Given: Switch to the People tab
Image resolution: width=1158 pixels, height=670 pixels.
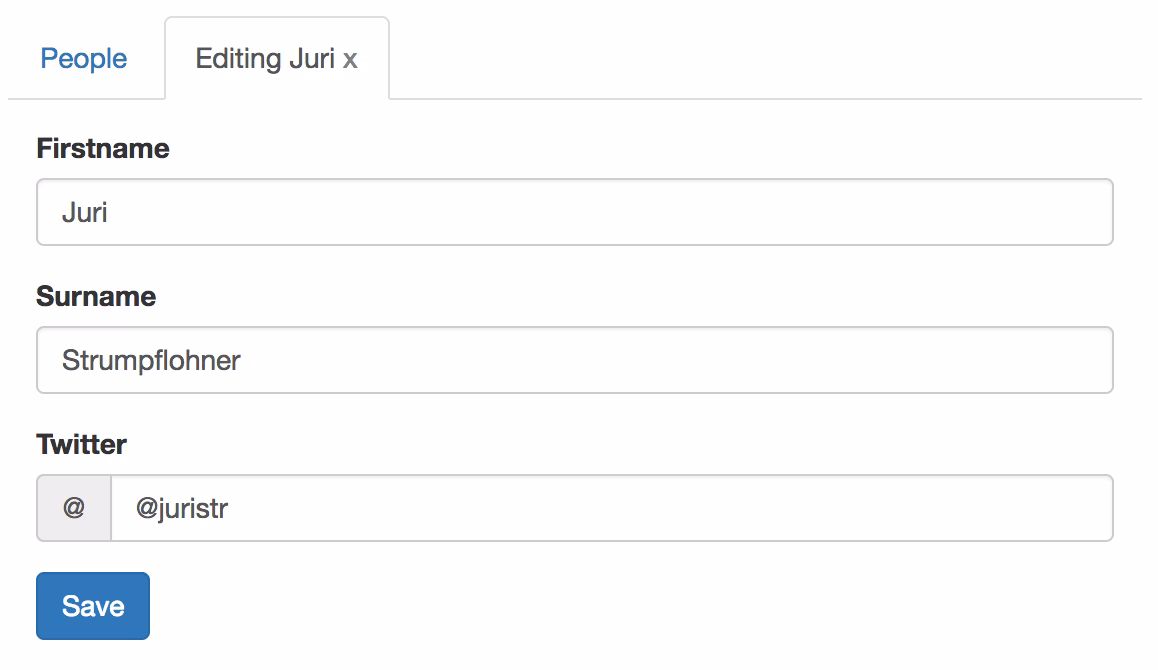Looking at the screenshot, I should point(84,59).
